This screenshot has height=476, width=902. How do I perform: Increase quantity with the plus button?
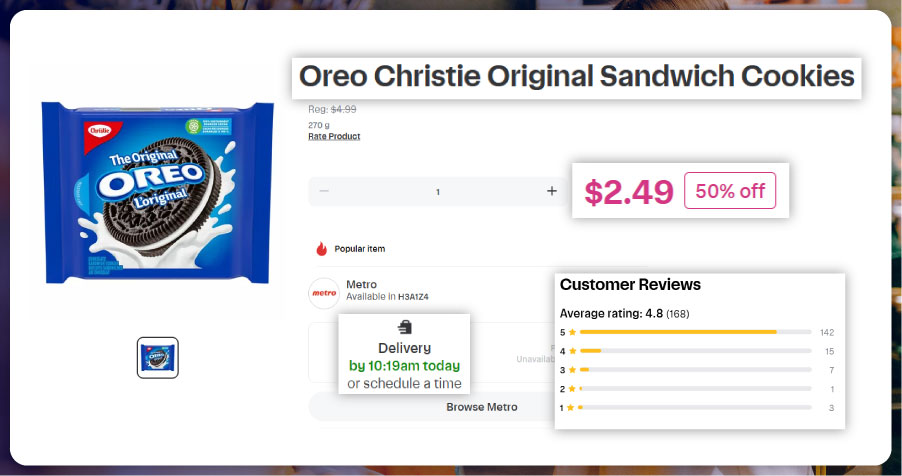pos(551,191)
